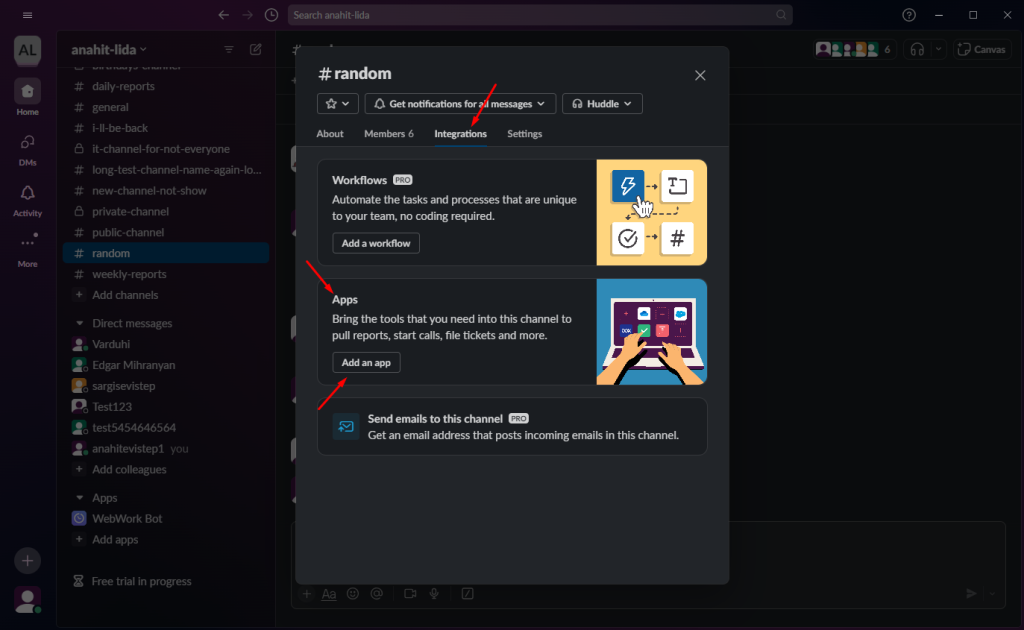Open Free trial in progress
Screen dimensions: 1024x630
pyautogui.click(x=133, y=581)
